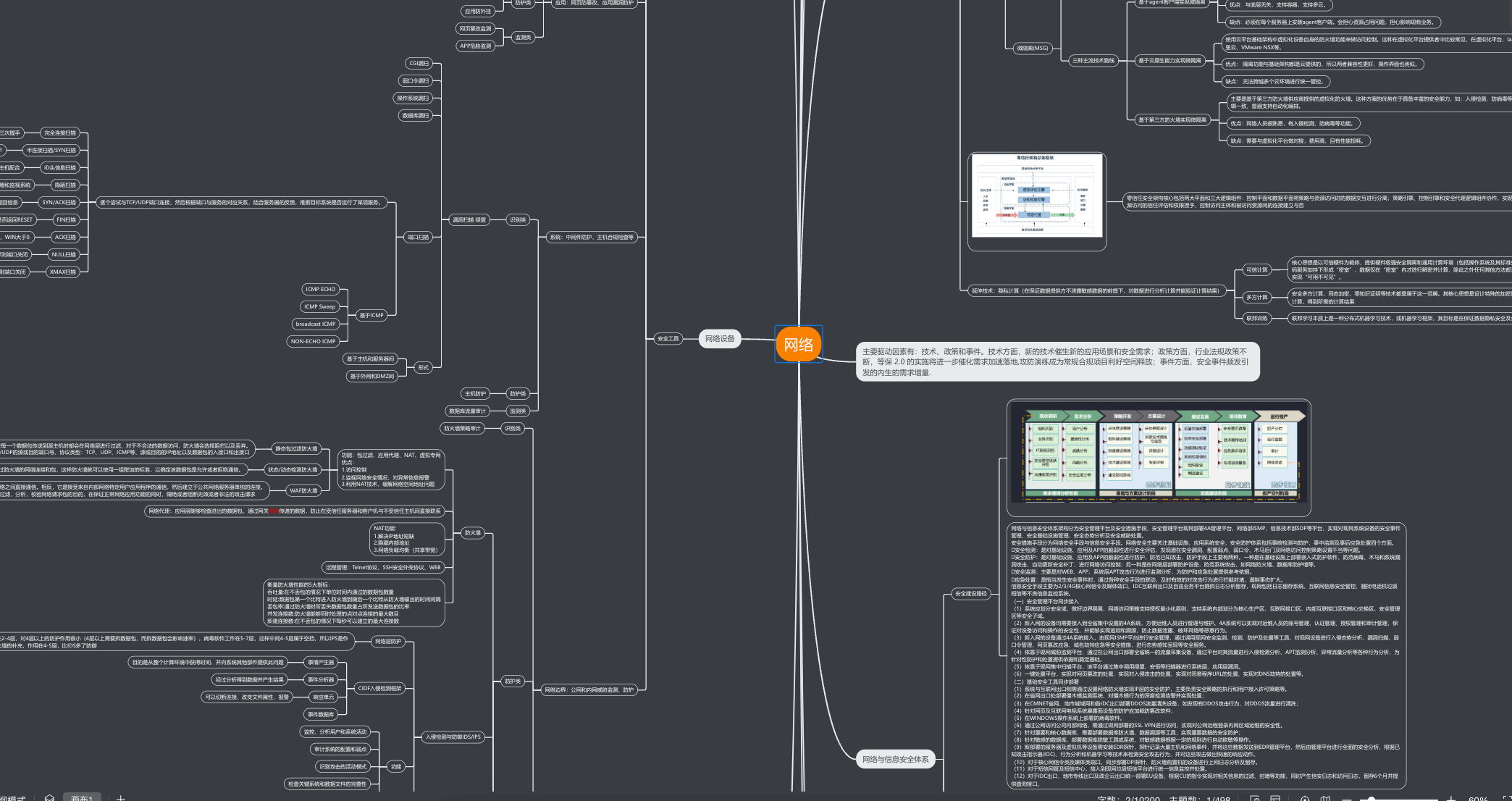
Task: Toggle outline mode (大纲模式) in status bar
Action: coord(11,799)
